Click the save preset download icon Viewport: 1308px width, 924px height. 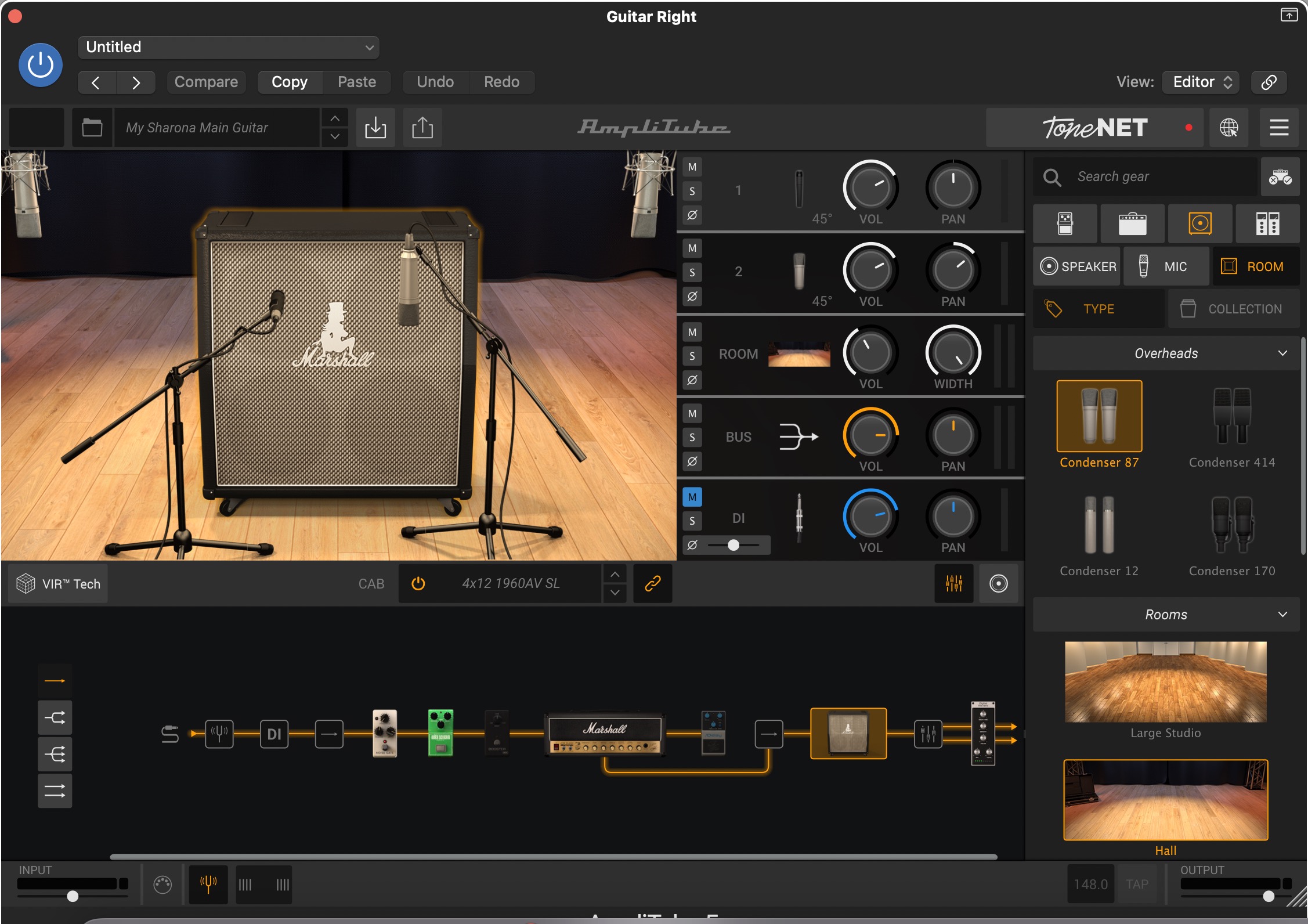point(375,127)
